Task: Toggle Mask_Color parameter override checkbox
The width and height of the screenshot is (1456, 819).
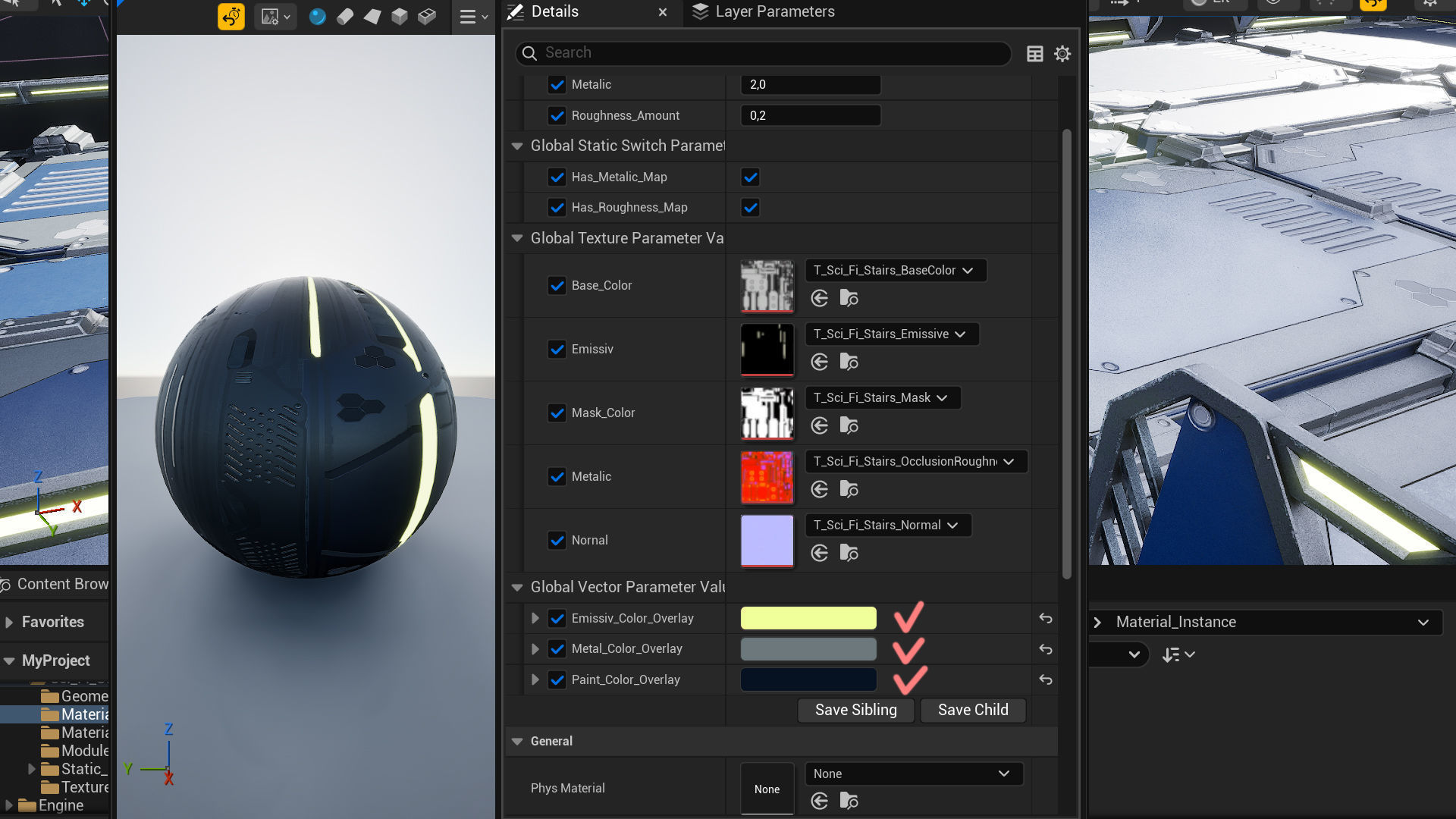Action: (x=557, y=413)
